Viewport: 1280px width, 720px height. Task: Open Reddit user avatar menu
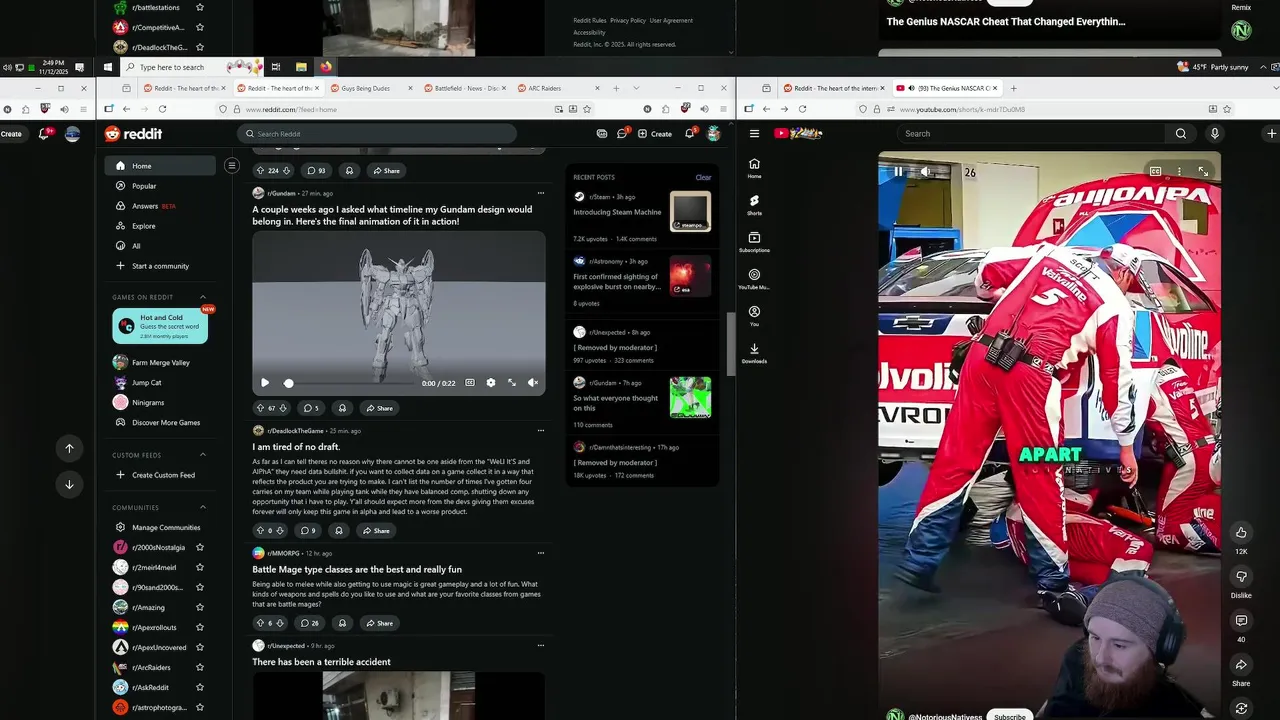click(713, 134)
